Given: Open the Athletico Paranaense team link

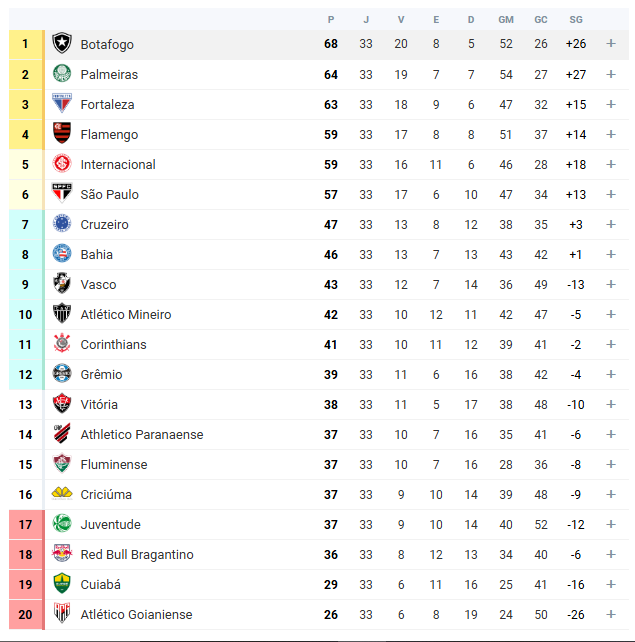Looking at the screenshot, I should point(142,434).
